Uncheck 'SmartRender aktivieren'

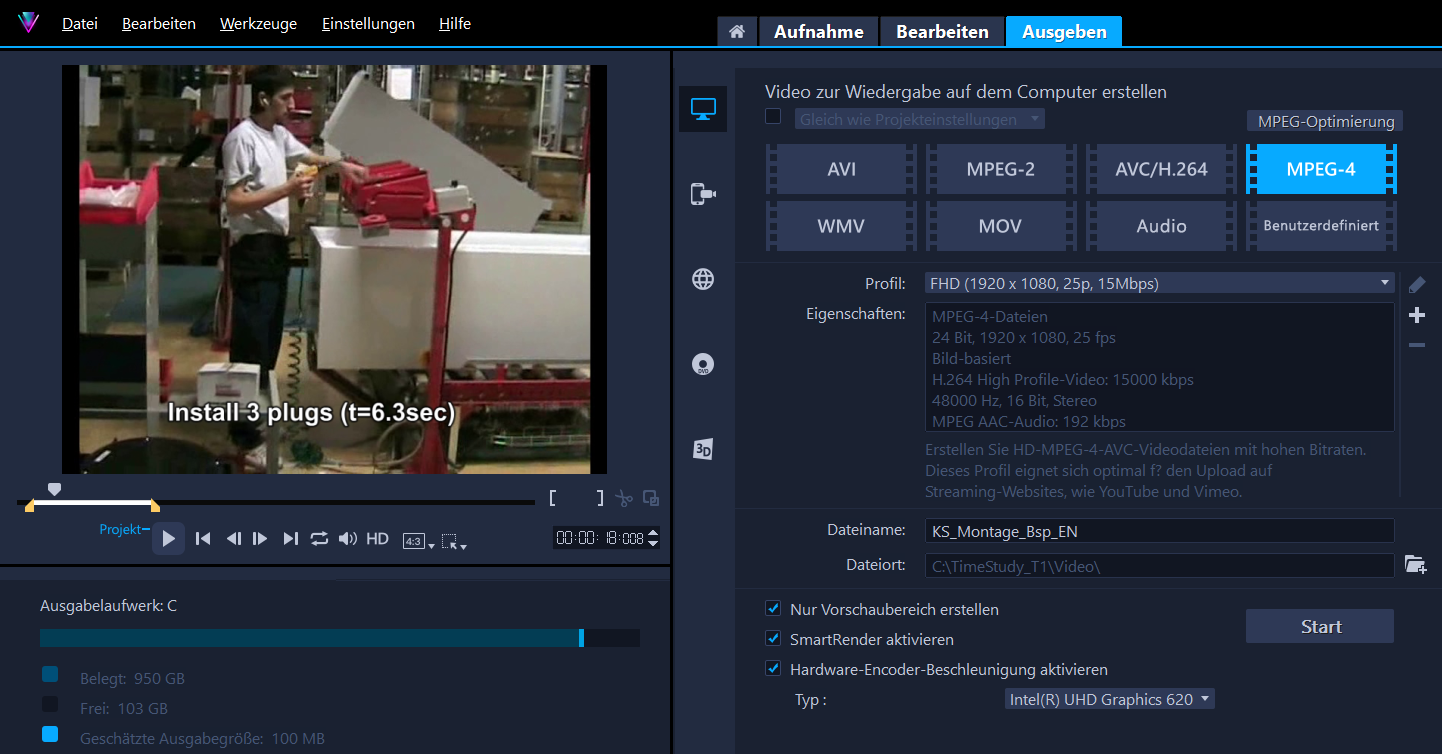(773, 638)
